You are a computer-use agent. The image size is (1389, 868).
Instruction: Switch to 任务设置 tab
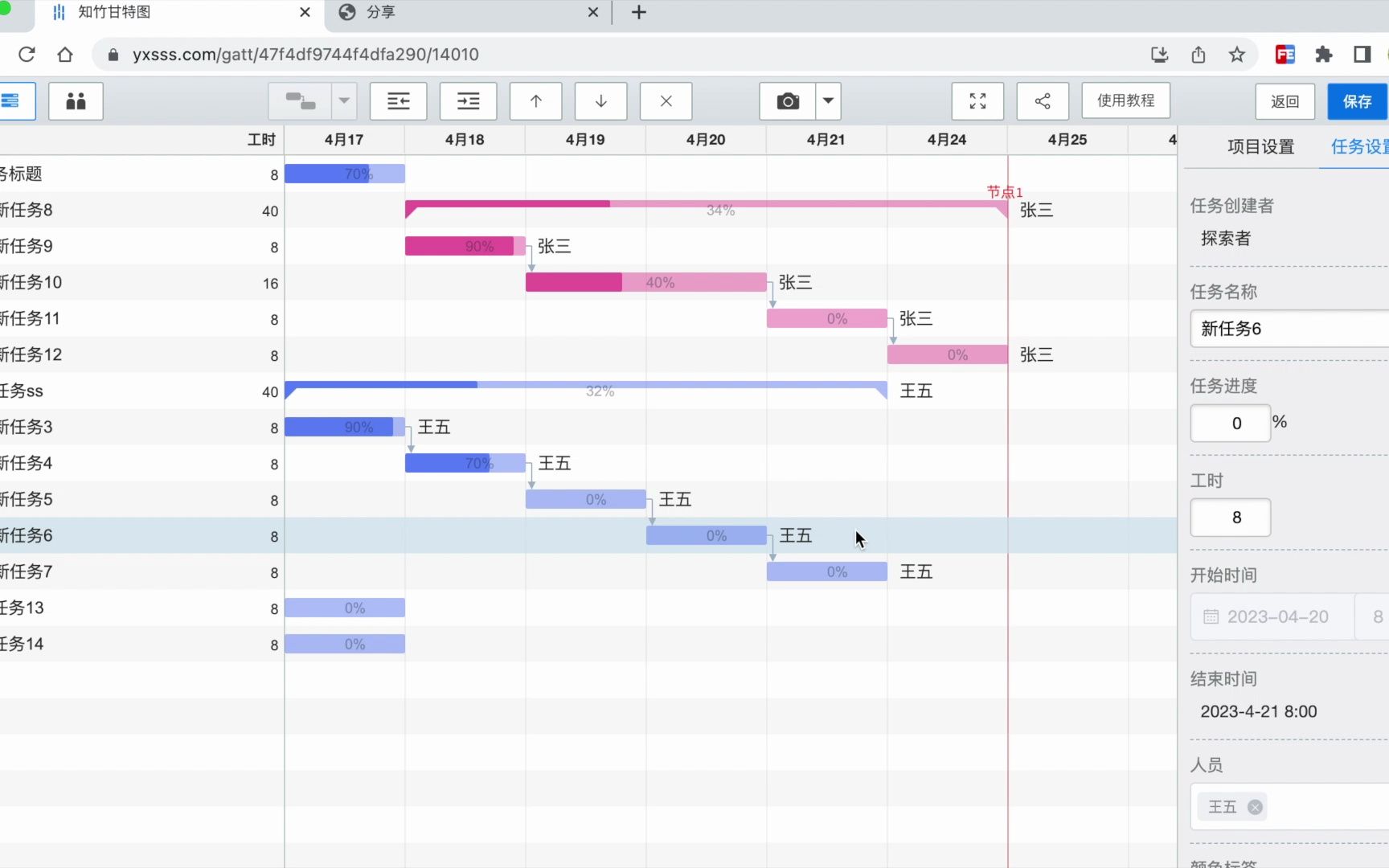[1359, 147]
